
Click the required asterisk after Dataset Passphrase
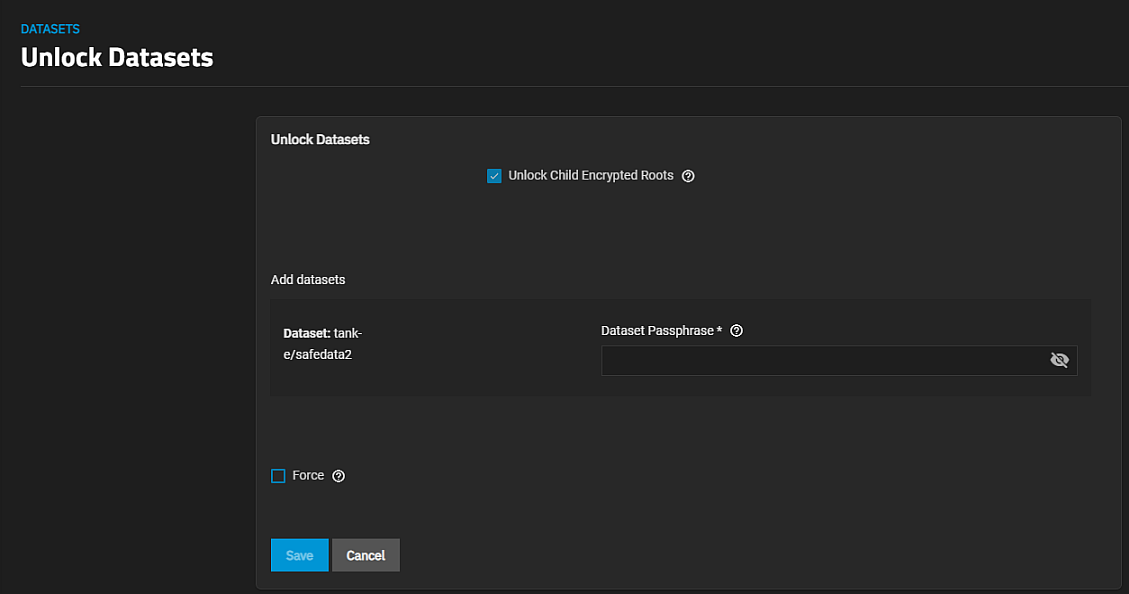click(720, 331)
